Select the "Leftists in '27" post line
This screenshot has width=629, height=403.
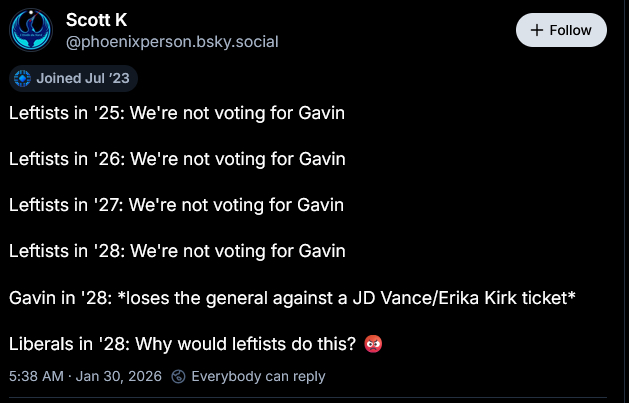tap(177, 205)
